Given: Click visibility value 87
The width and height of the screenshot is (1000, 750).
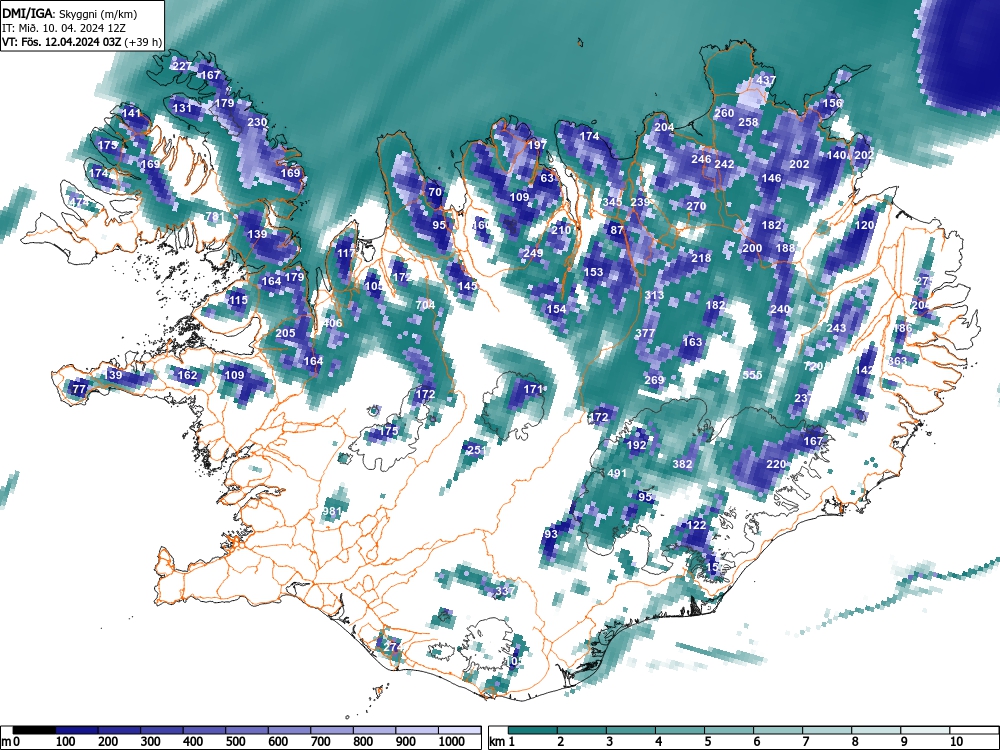Looking at the screenshot, I should pos(617,230).
